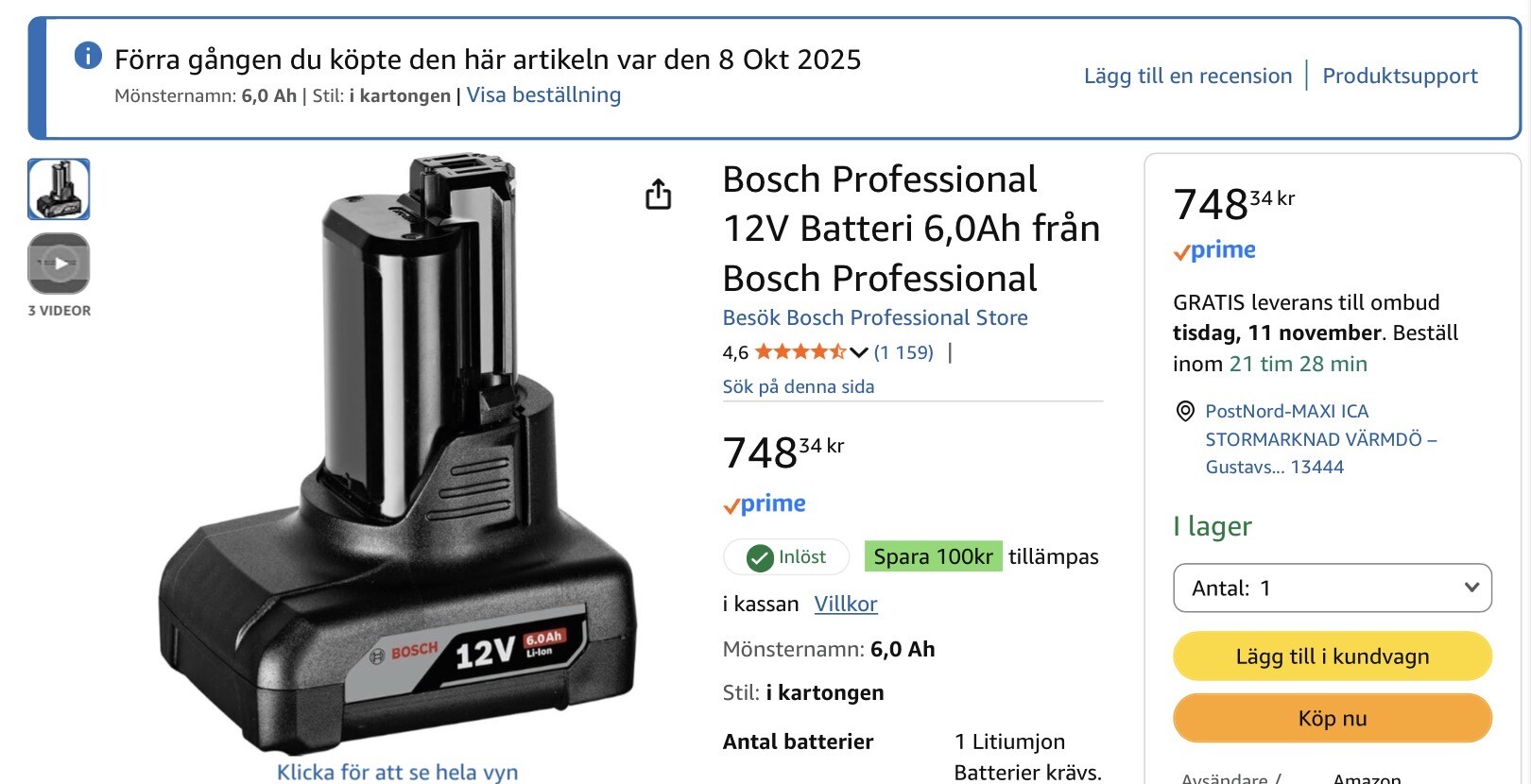Select the first battery image thumbnail
The width and height of the screenshot is (1531, 784).
(x=59, y=190)
